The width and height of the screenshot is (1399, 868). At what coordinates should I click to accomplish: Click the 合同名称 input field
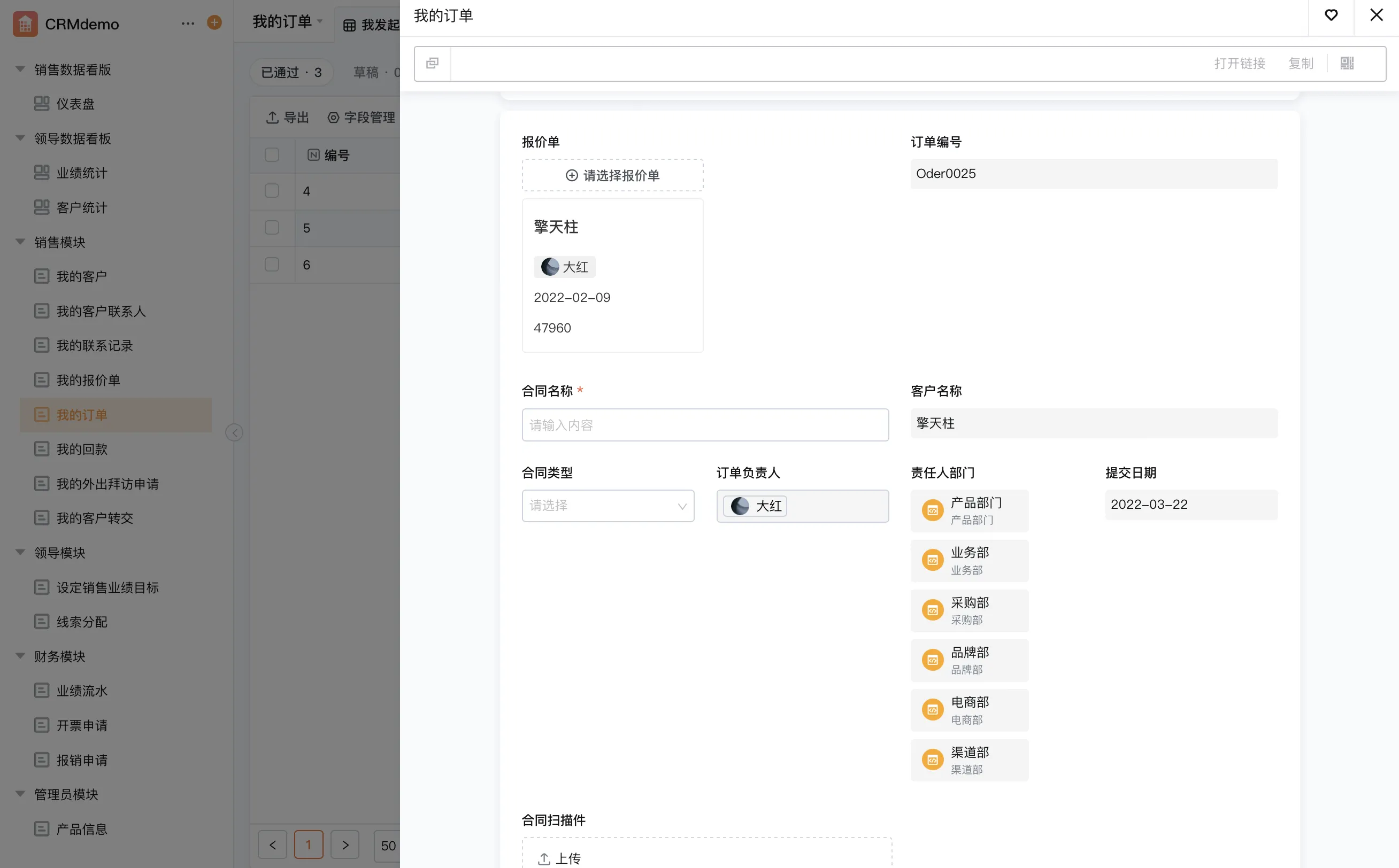click(705, 425)
